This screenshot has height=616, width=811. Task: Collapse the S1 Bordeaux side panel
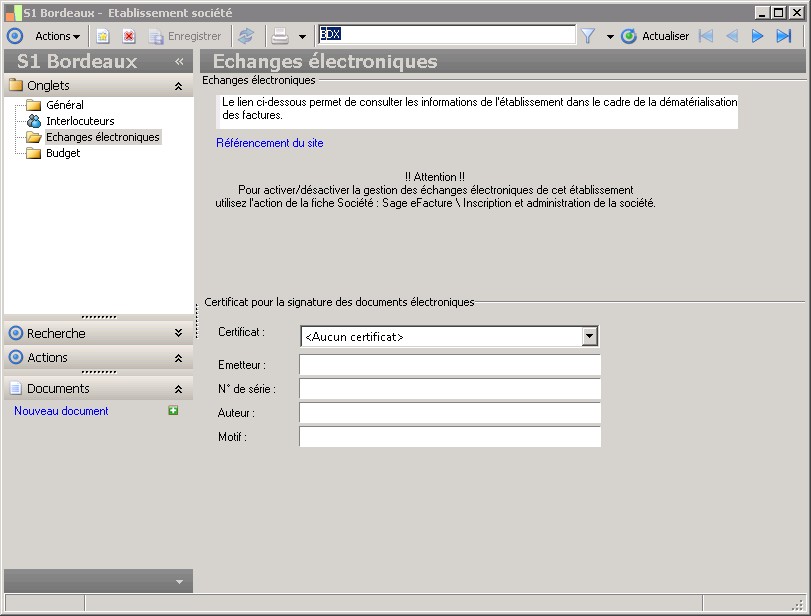[x=179, y=62]
